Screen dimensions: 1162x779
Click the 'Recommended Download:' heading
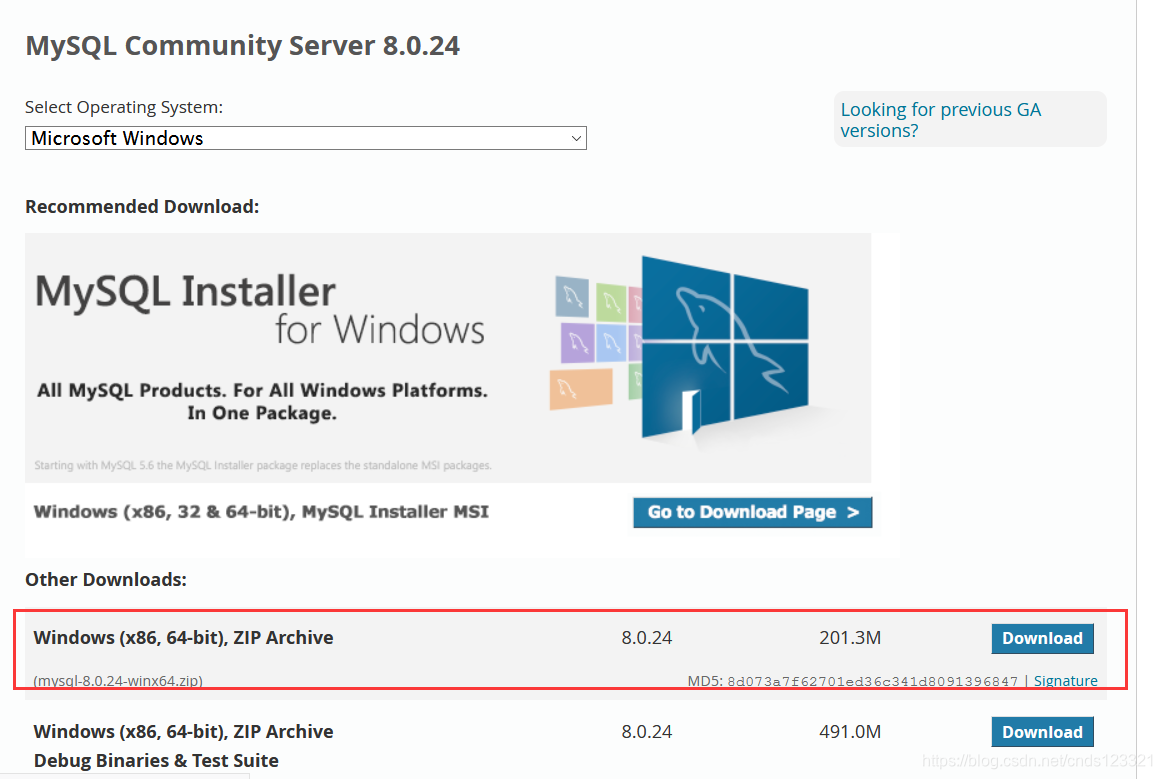(x=142, y=207)
